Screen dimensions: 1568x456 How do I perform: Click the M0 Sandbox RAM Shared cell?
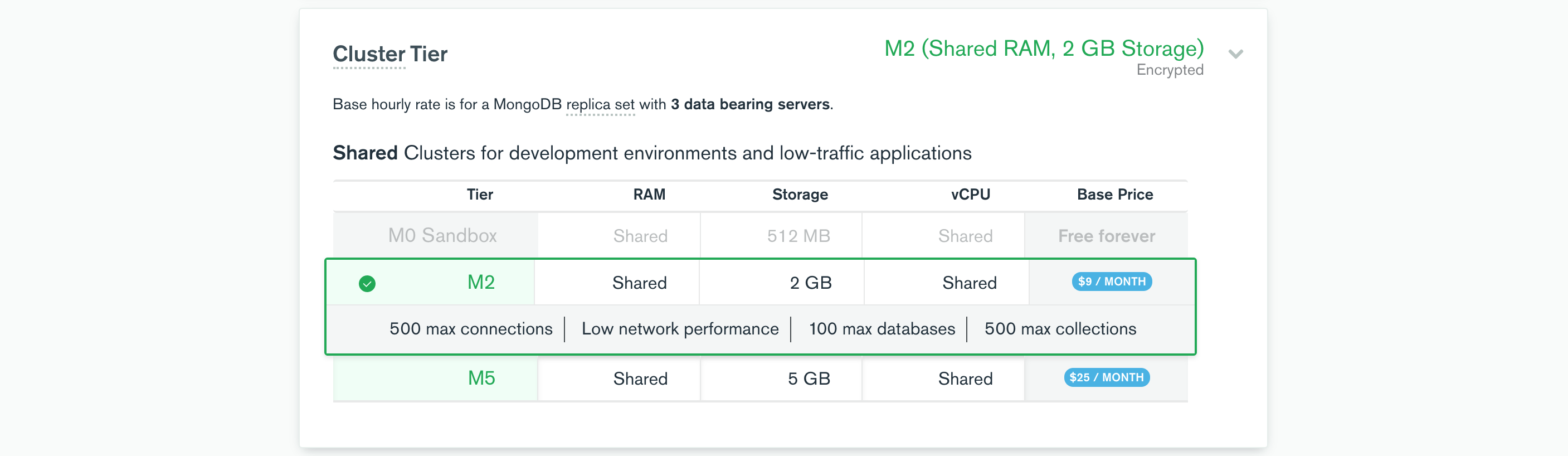tap(619, 236)
